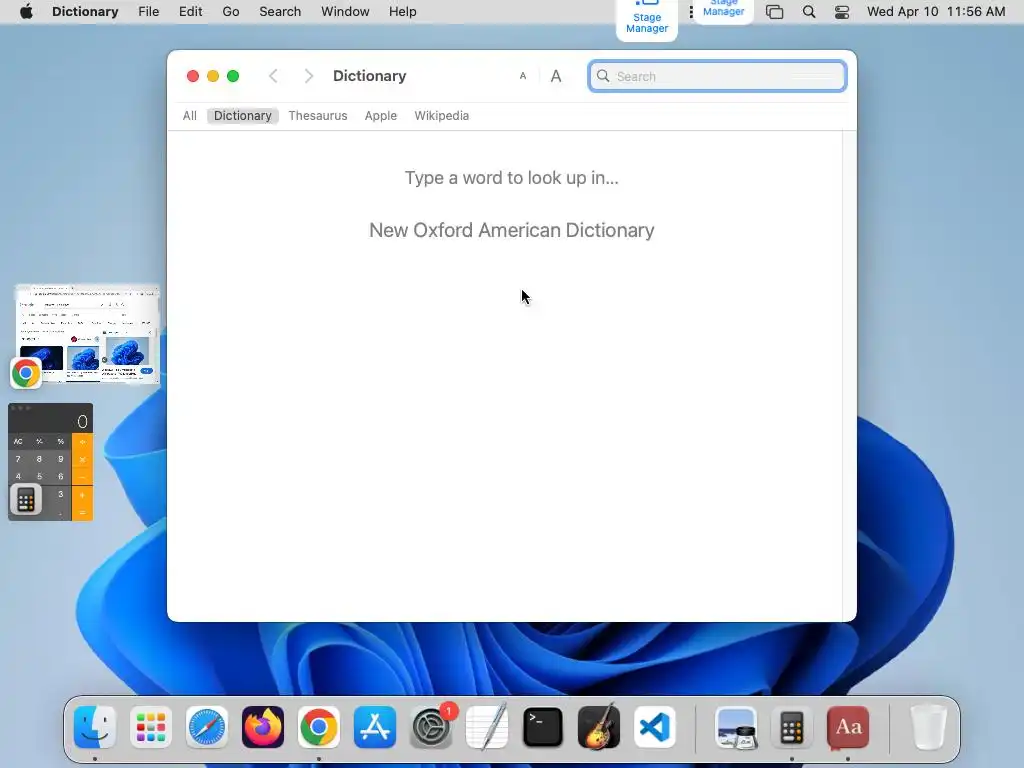Launch Firefox from the Dock
This screenshot has height=768, width=1024.
point(263,727)
